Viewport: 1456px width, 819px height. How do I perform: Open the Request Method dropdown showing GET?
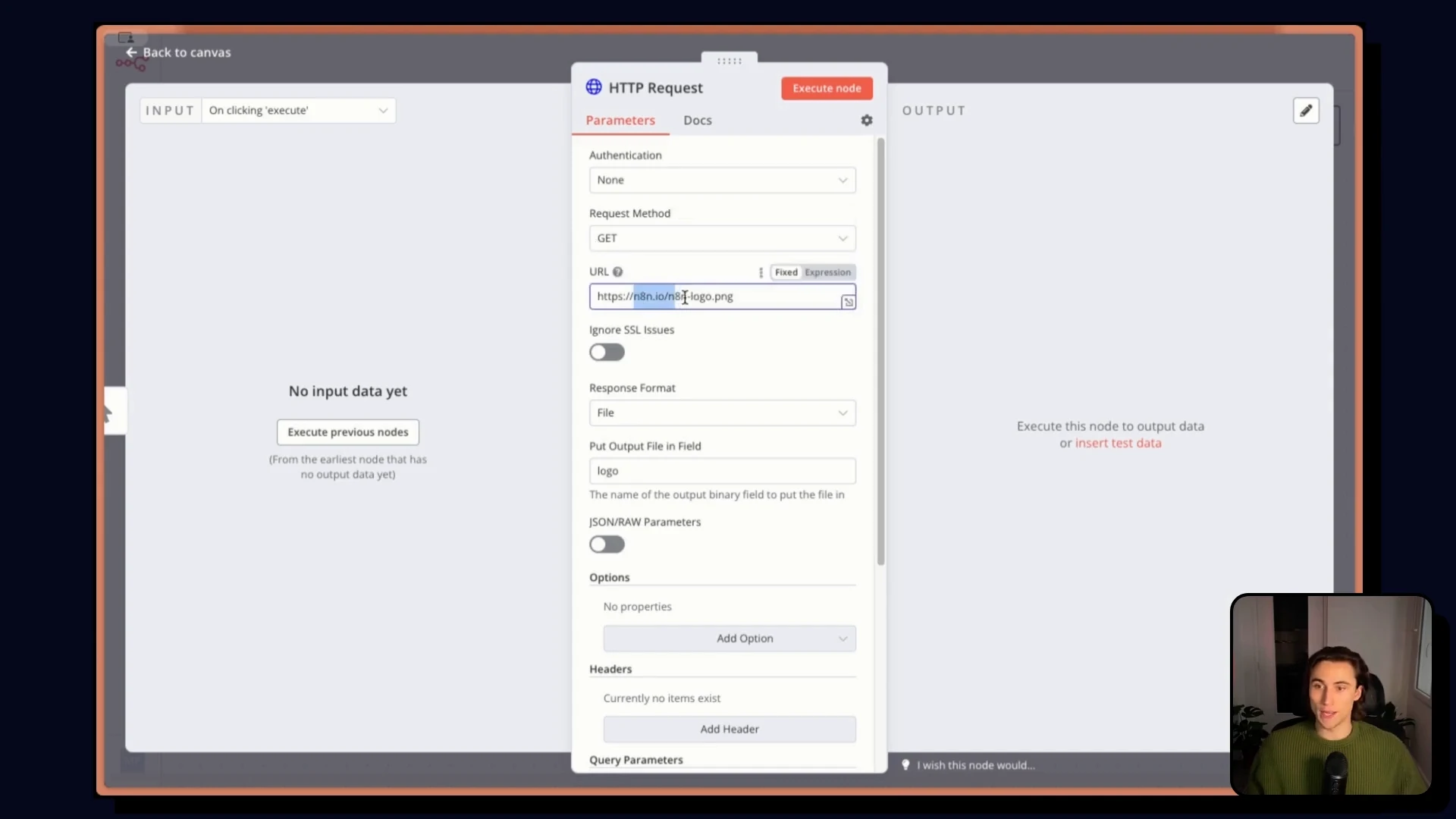coord(723,238)
